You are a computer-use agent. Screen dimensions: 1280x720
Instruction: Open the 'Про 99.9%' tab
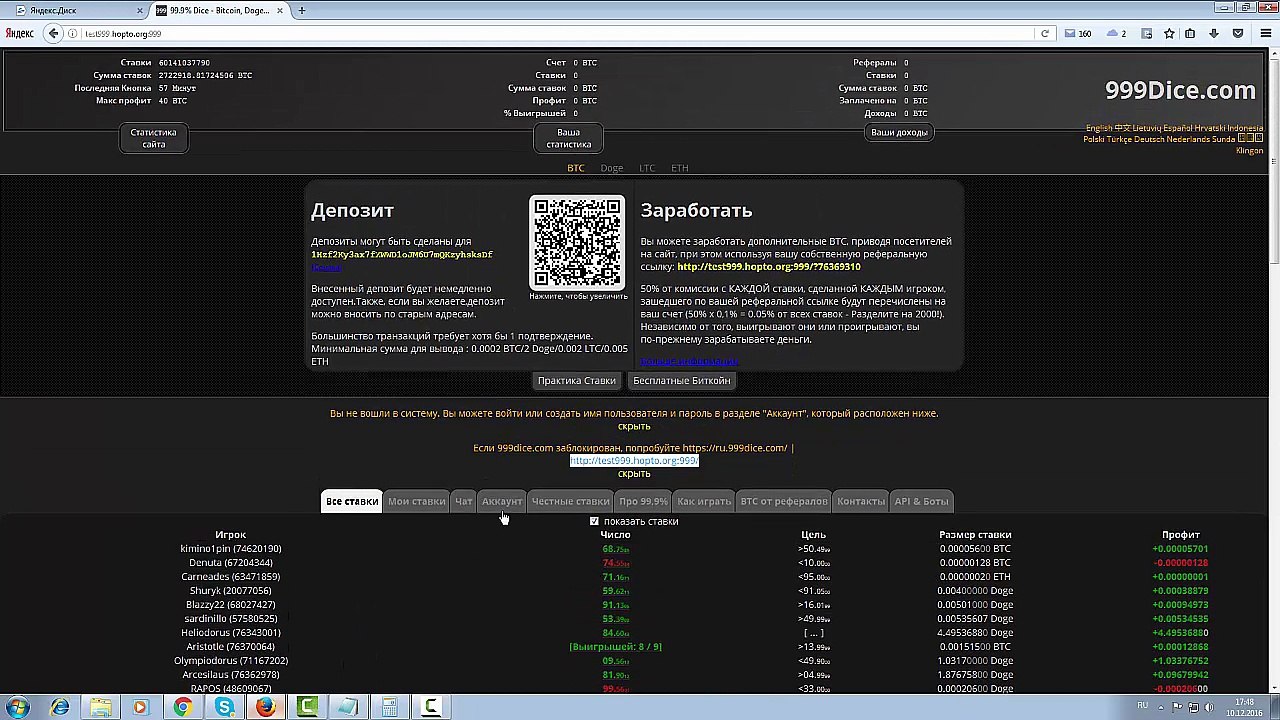click(643, 501)
